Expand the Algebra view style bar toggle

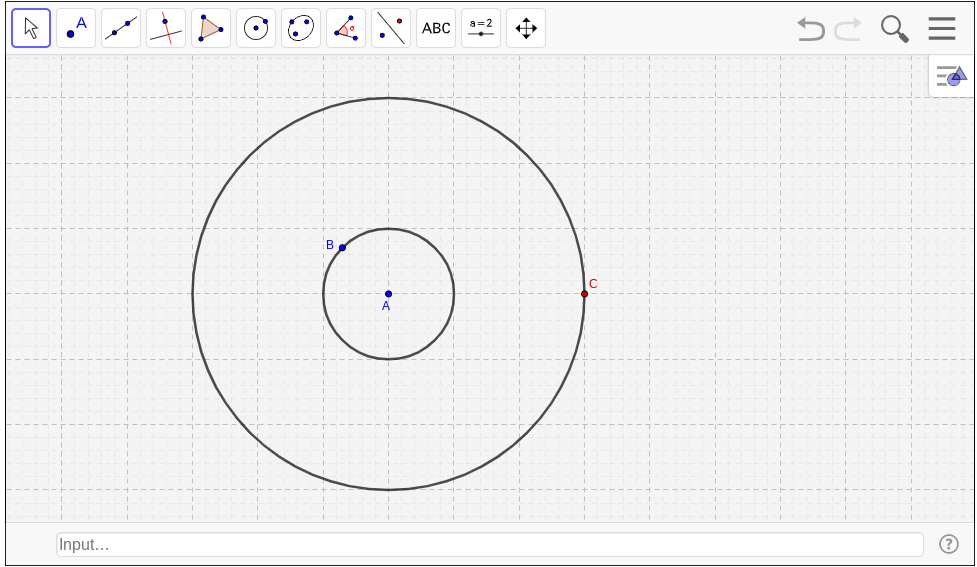coord(951,76)
